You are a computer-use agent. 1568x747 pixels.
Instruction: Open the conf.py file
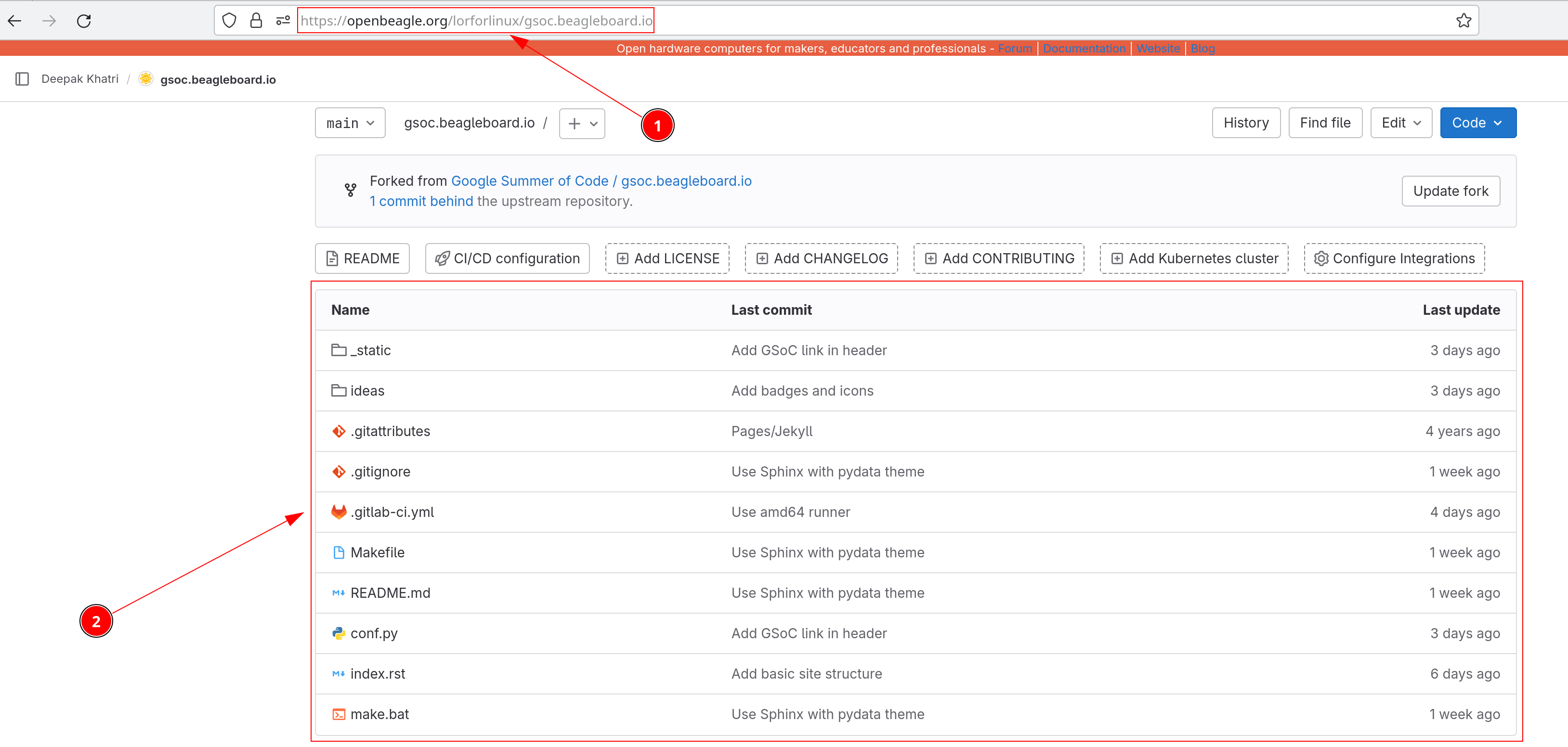tap(374, 633)
